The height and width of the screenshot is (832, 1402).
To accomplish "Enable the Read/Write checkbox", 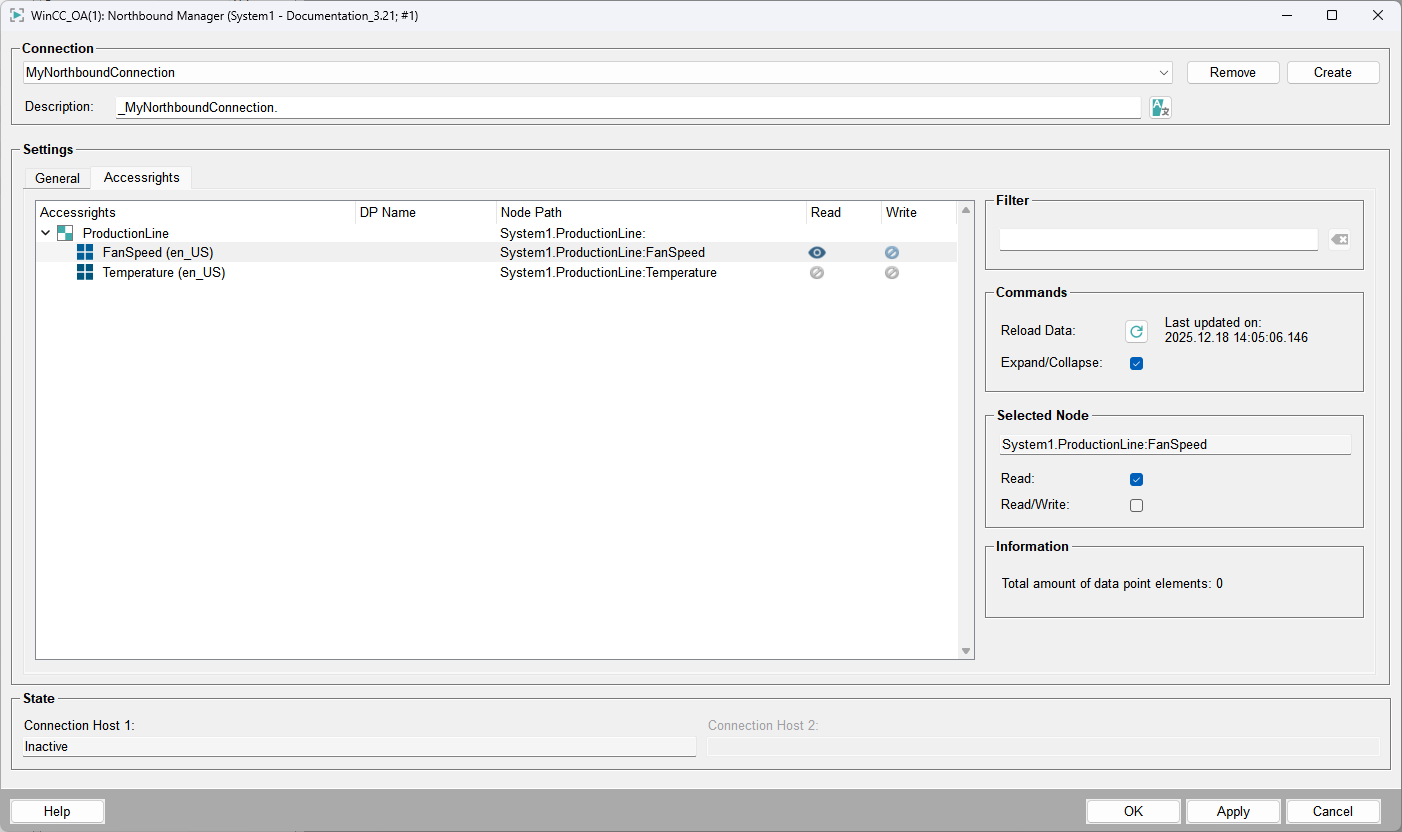I will pos(1136,505).
